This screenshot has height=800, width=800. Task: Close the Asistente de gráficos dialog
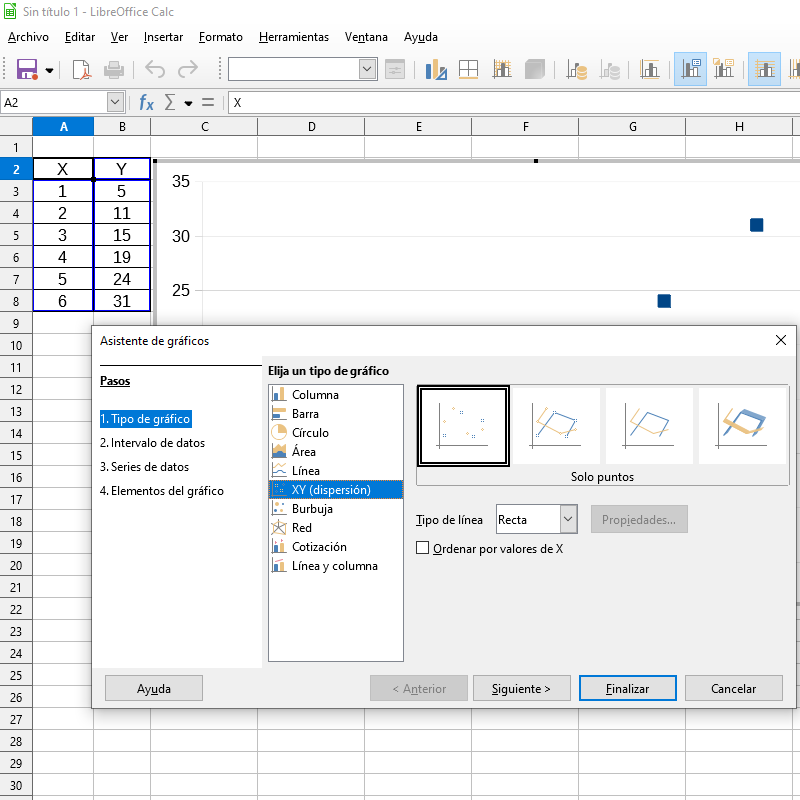[x=781, y=340]
